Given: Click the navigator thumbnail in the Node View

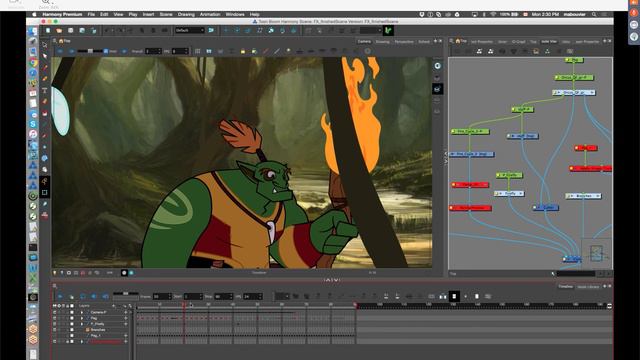Looking at the screenshot, I should [x=596, y=253].
